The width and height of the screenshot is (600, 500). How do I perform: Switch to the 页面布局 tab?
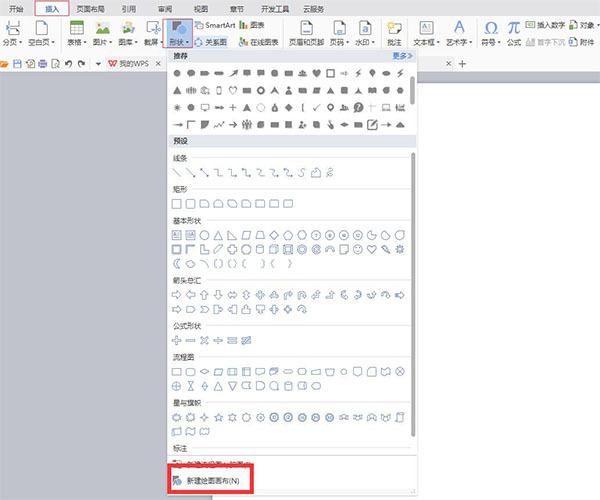pos(90,9)
